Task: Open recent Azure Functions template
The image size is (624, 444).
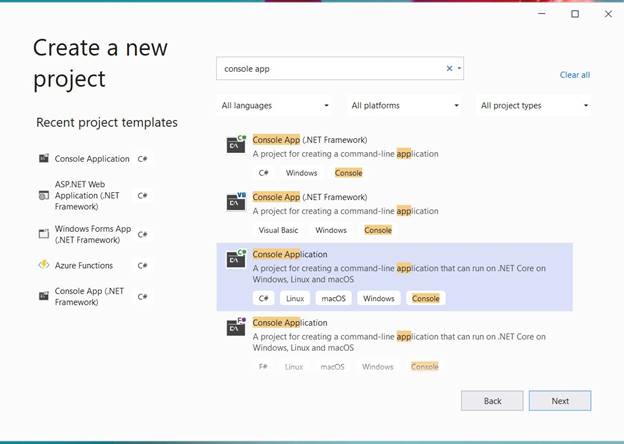Action: point(95,265)
